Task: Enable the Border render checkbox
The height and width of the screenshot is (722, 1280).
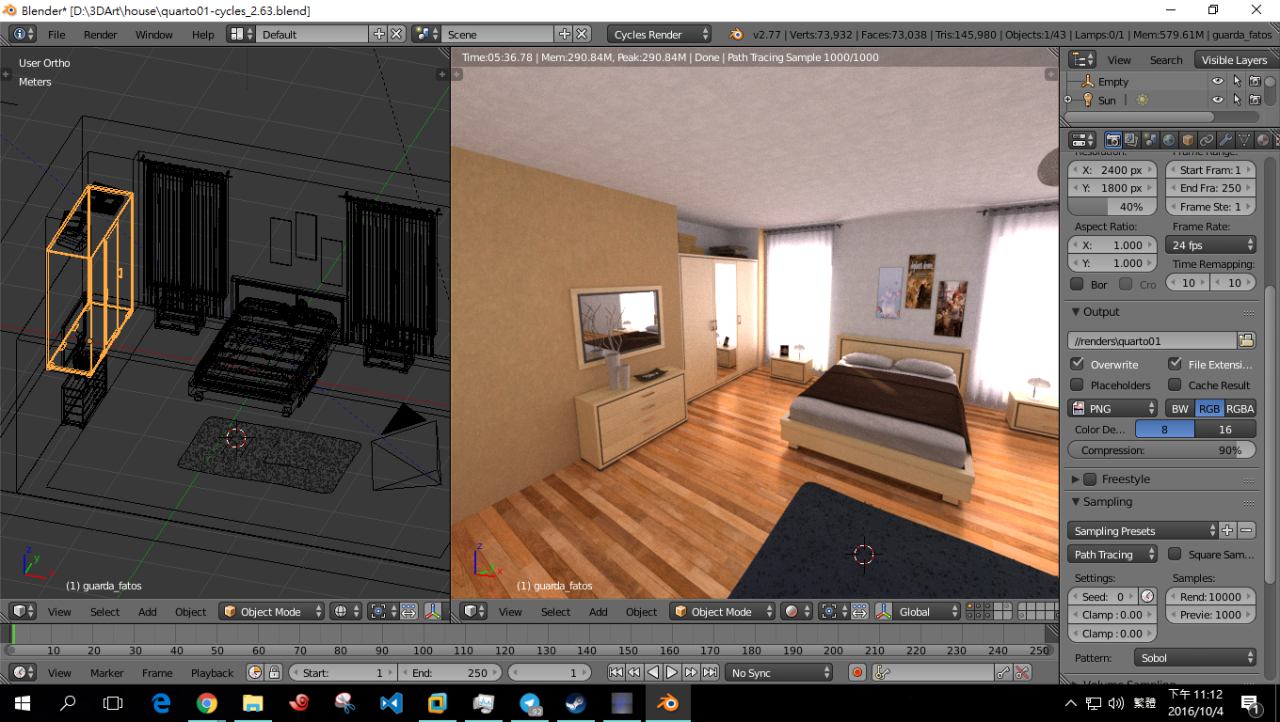Action: pyautogui.click(x=1077, y=284)
